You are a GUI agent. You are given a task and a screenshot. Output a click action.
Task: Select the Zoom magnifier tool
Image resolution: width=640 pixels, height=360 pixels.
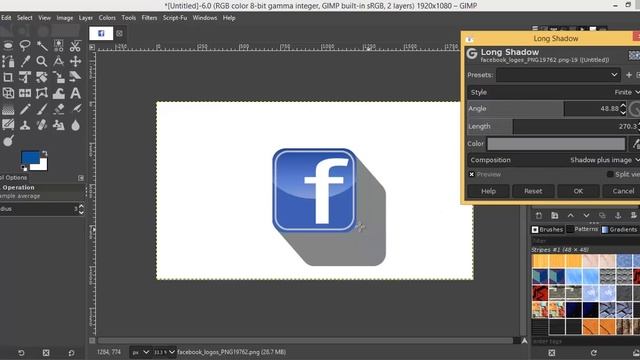click(x=42, y=61)
